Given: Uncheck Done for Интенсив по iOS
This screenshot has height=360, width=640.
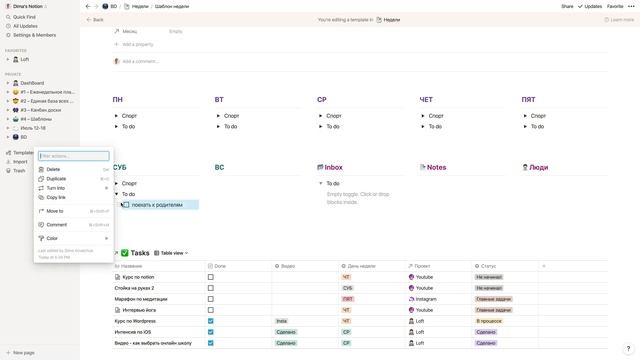Looking at the screenshot, I should click(x=211, y=332).
